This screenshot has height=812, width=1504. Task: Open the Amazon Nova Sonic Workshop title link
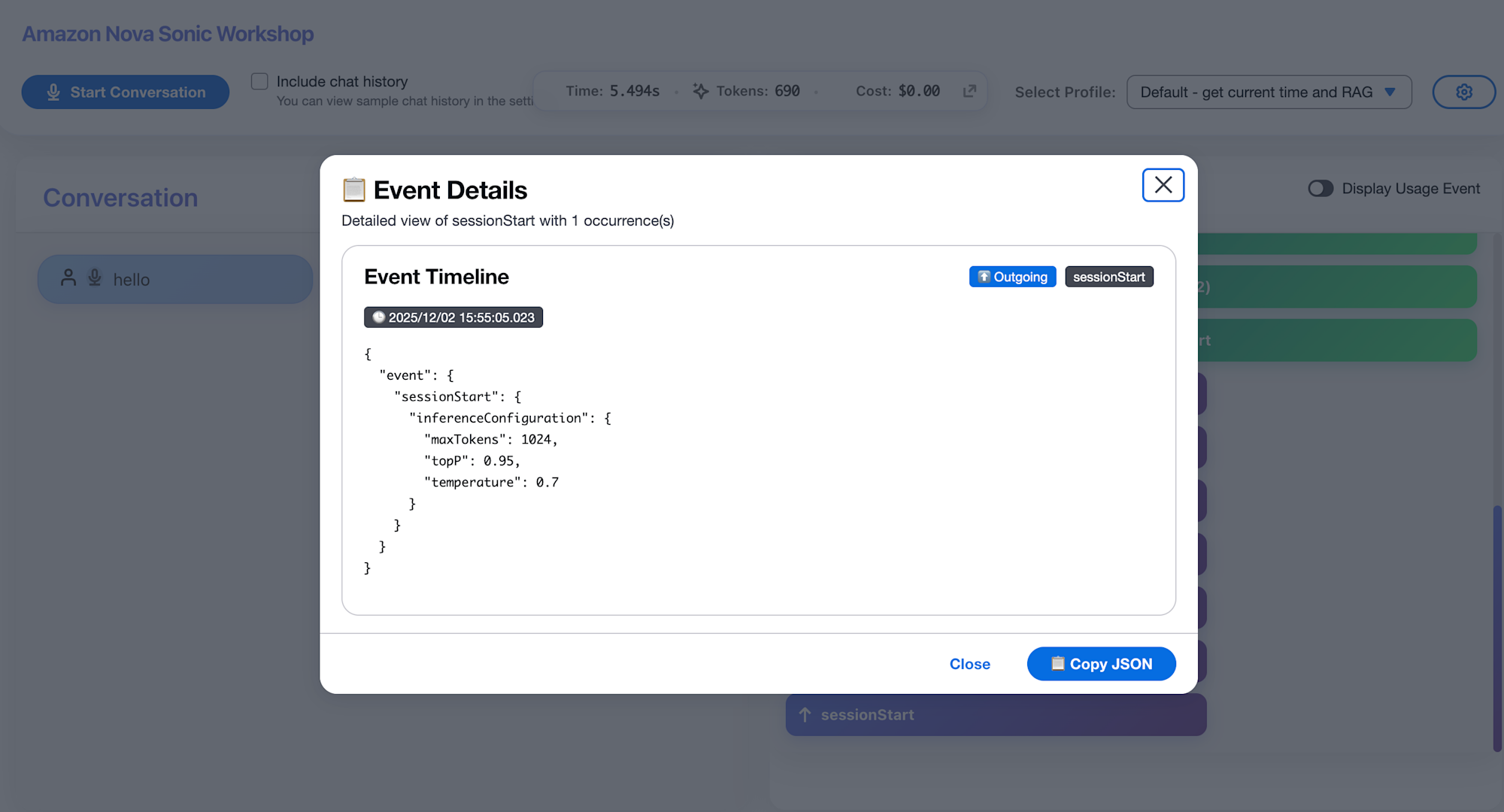click(x=168, y=34)
